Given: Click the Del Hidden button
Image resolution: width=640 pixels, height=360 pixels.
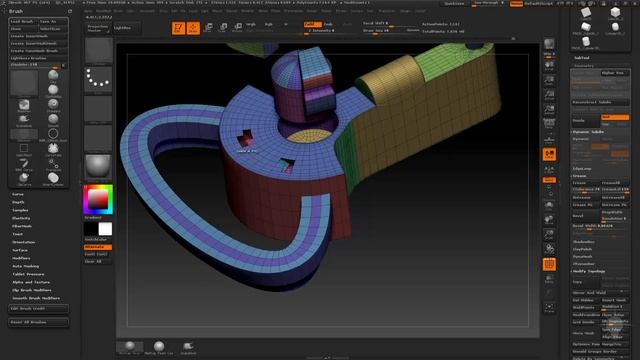Looking at the screenshot, I should [x=585, y=300].
